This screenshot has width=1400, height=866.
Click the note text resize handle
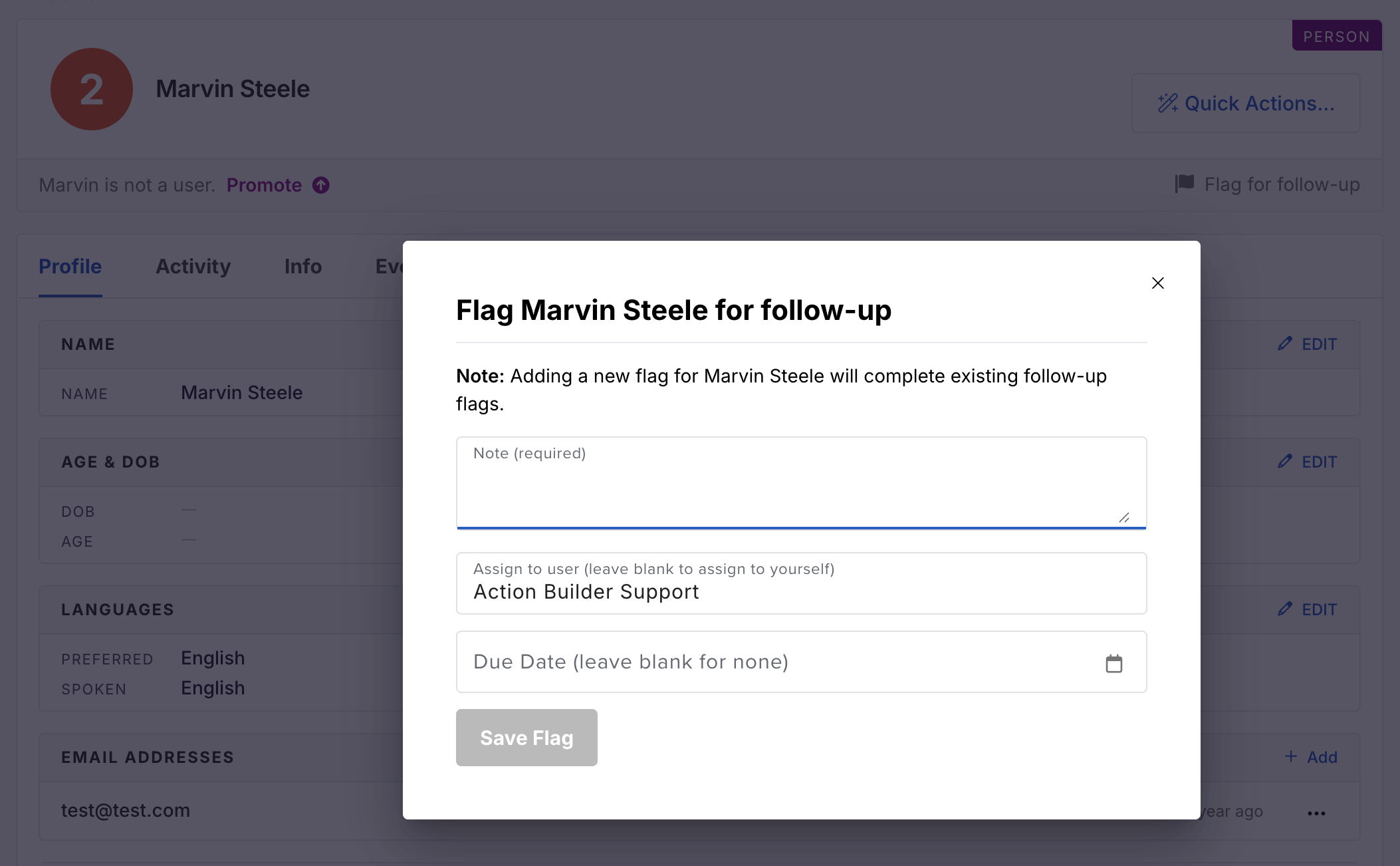click(x=1124, y=517)
